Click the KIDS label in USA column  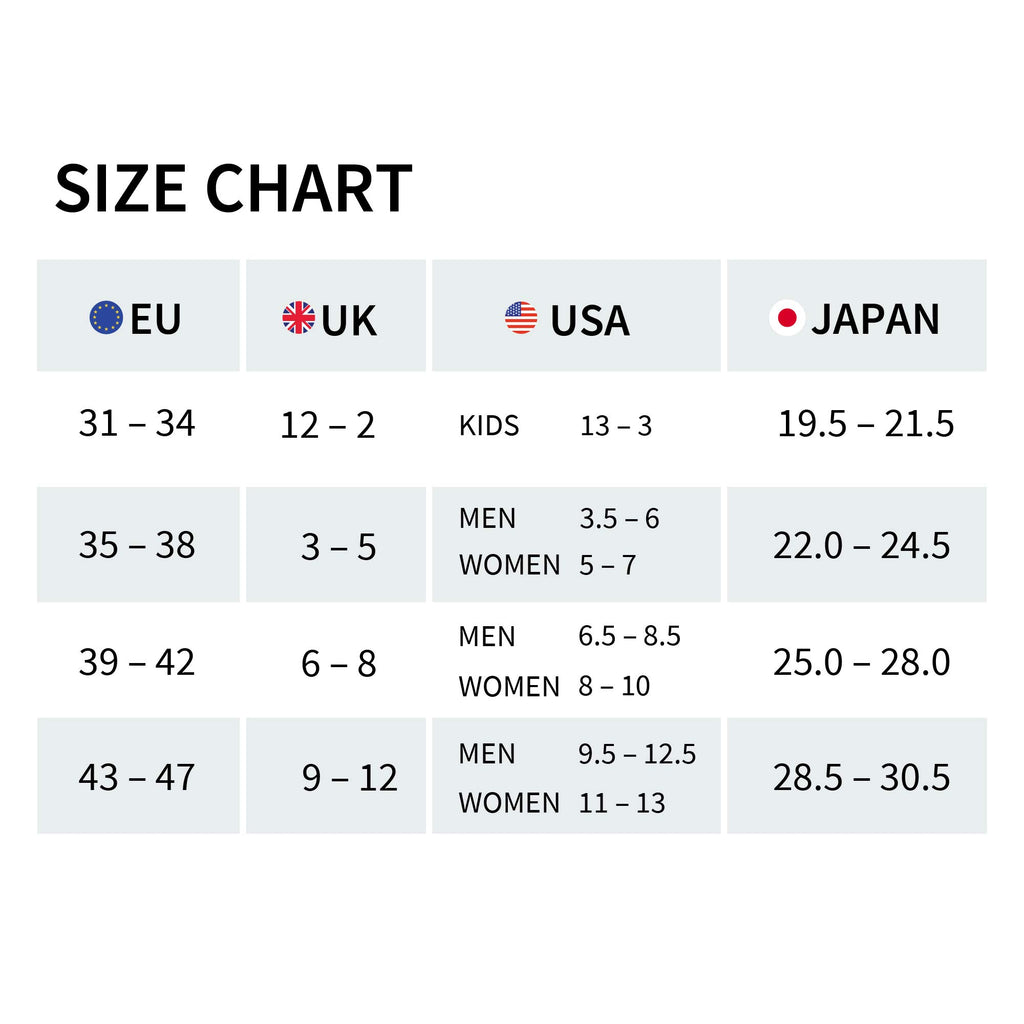coord(489,426)
